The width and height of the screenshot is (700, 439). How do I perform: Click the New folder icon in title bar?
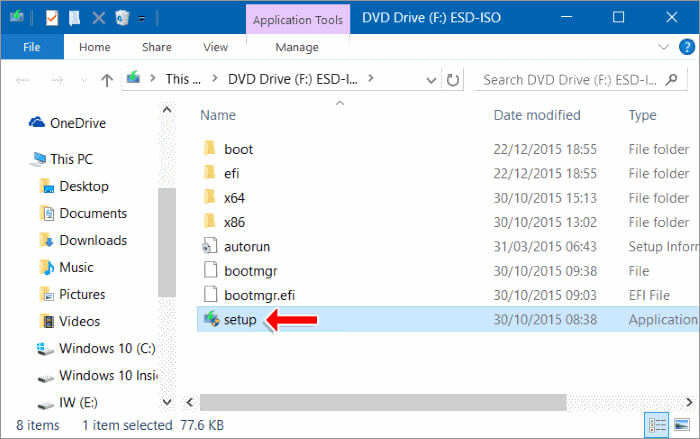[x=75, y=18]
